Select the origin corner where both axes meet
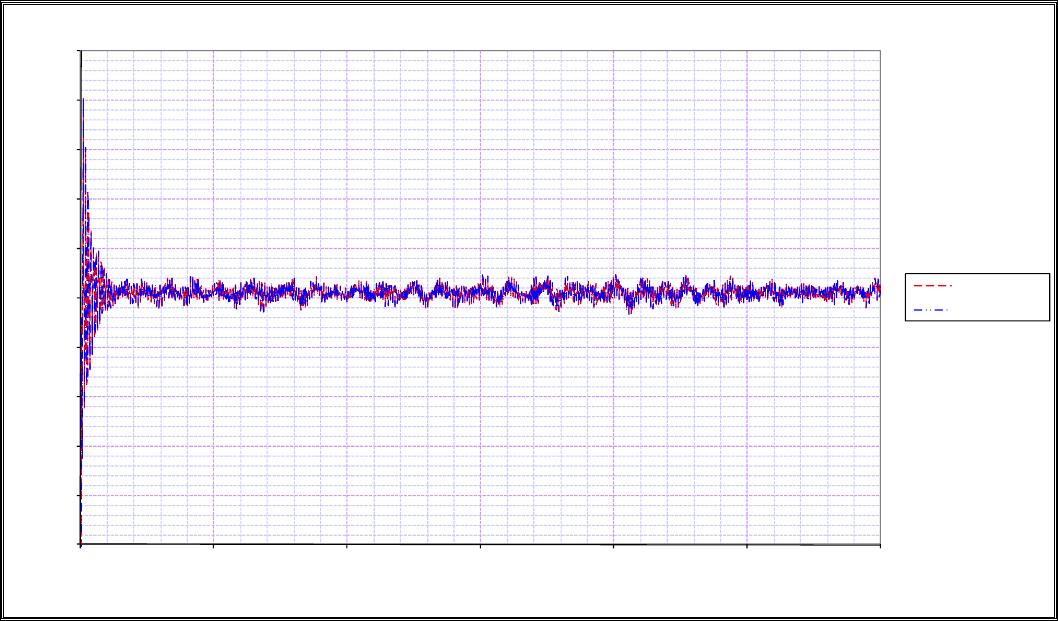 pos(80,544)
